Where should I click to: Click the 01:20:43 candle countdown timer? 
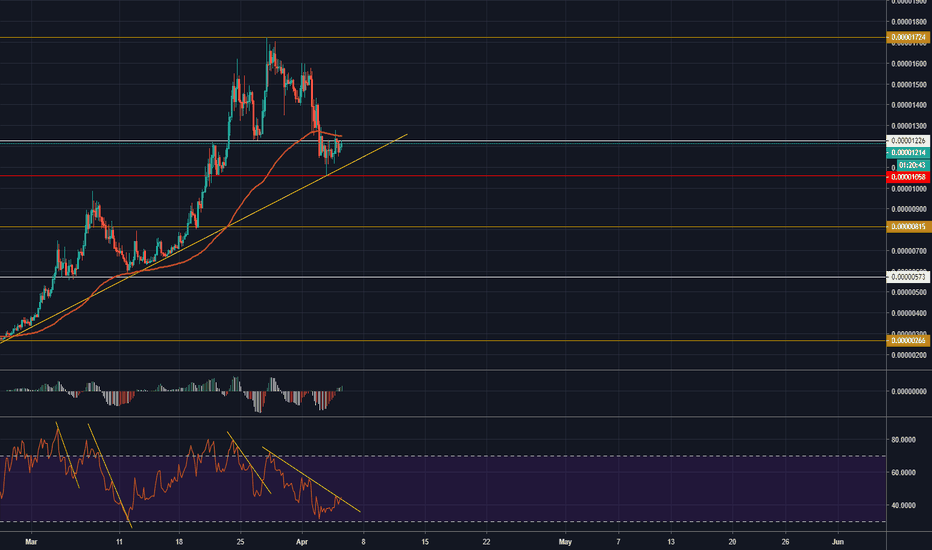tap(912, 165)
